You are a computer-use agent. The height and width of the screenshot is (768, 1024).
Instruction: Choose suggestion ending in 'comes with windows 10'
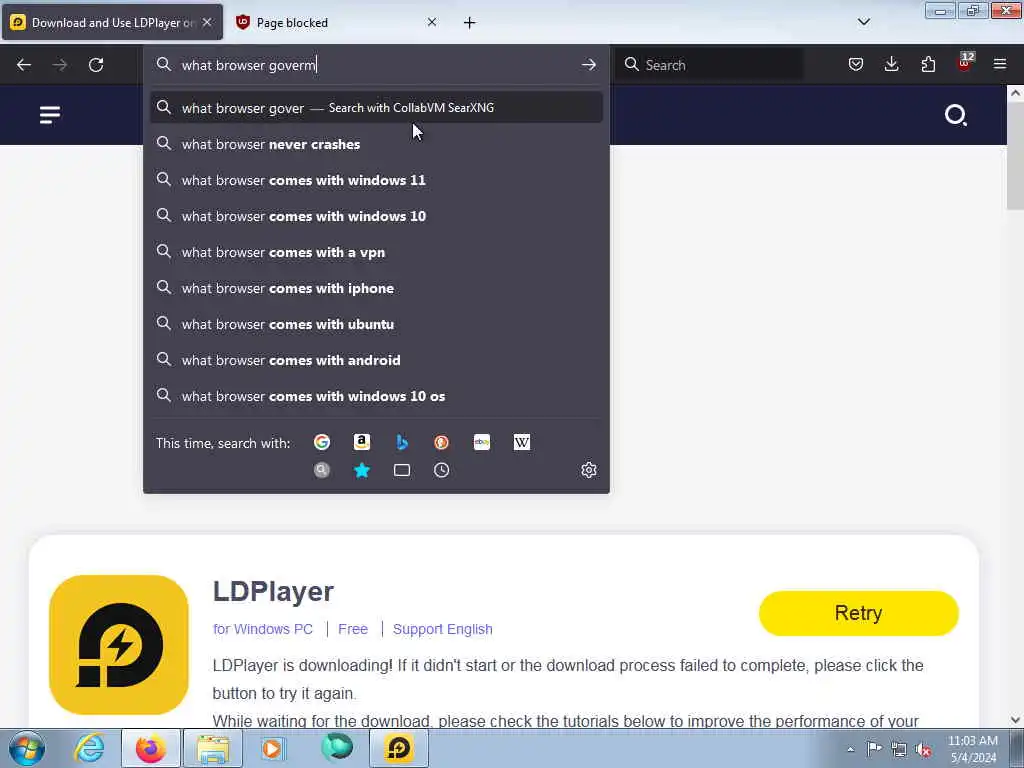click(376, 216)
